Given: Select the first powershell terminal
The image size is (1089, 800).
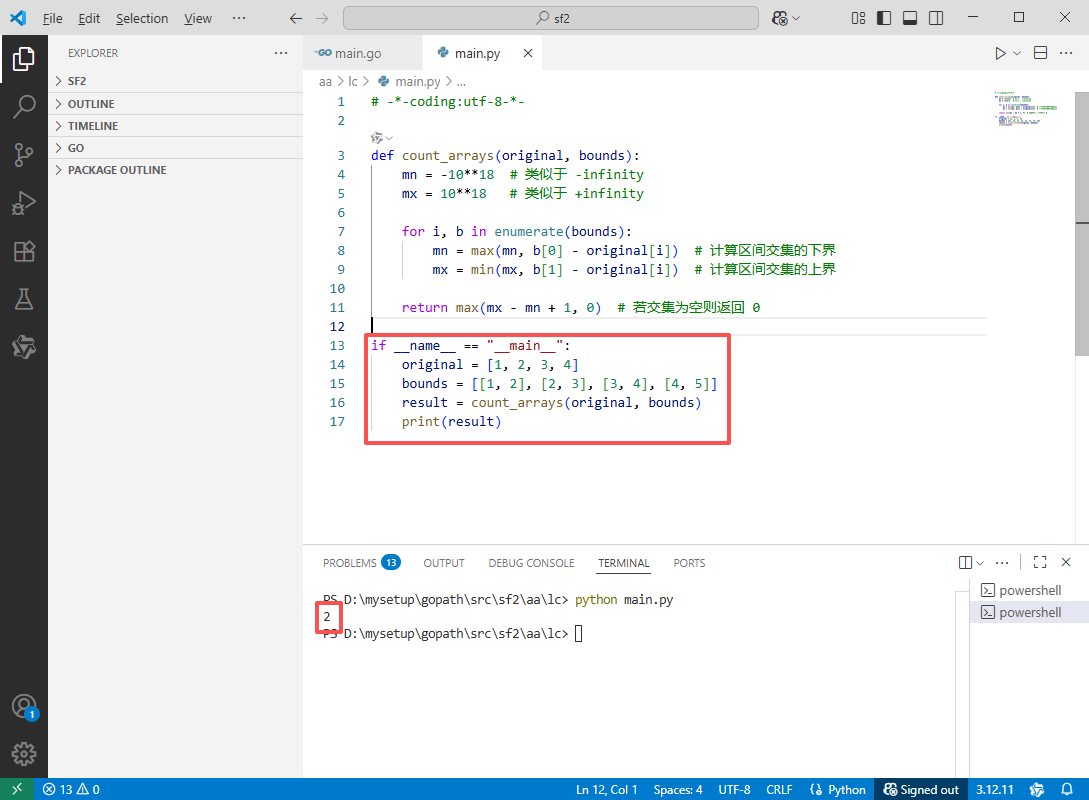Looking at the screenshot, I should (x=1029, y=590).
